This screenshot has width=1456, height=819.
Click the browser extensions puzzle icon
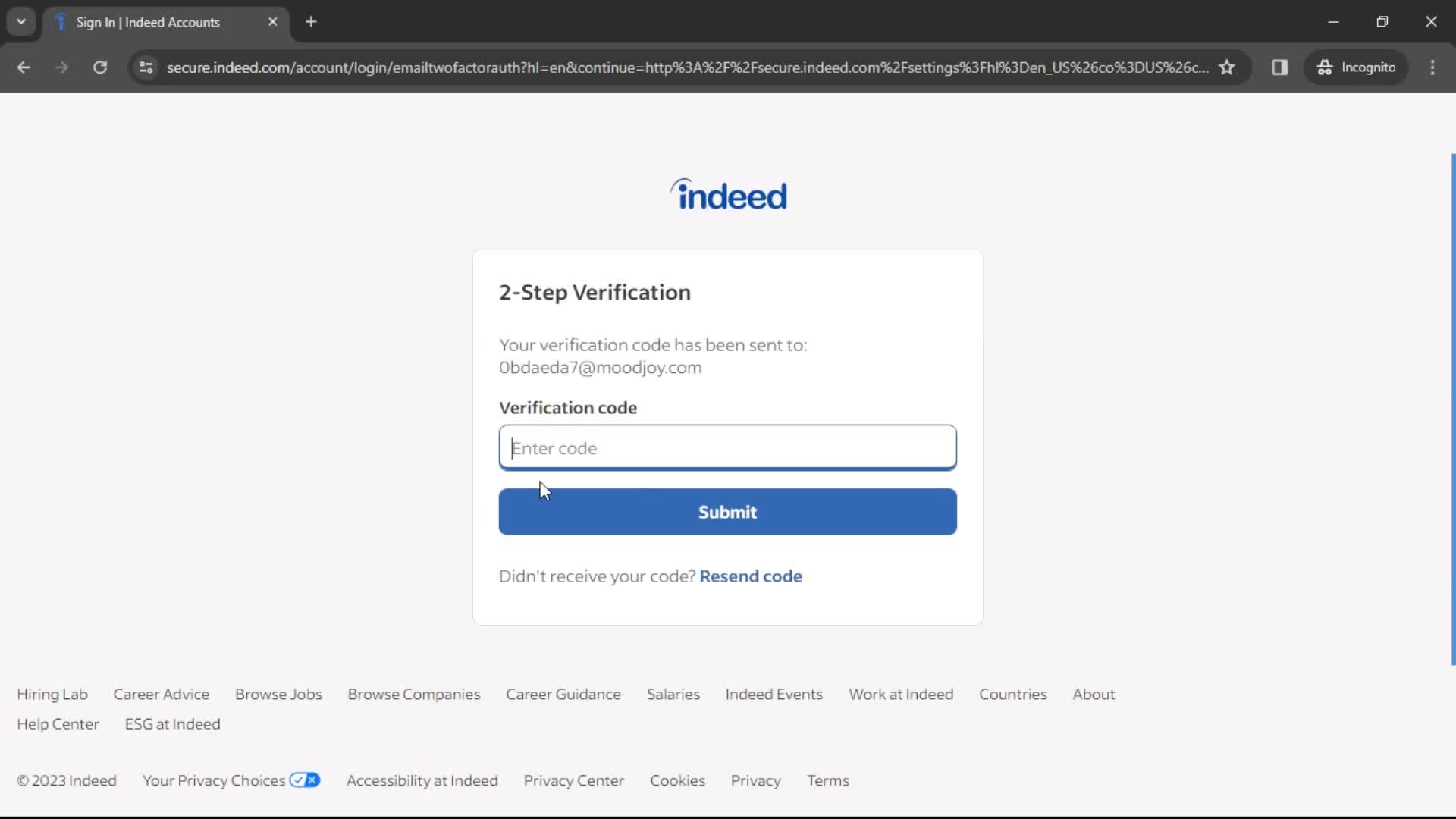coord(1280,67)
